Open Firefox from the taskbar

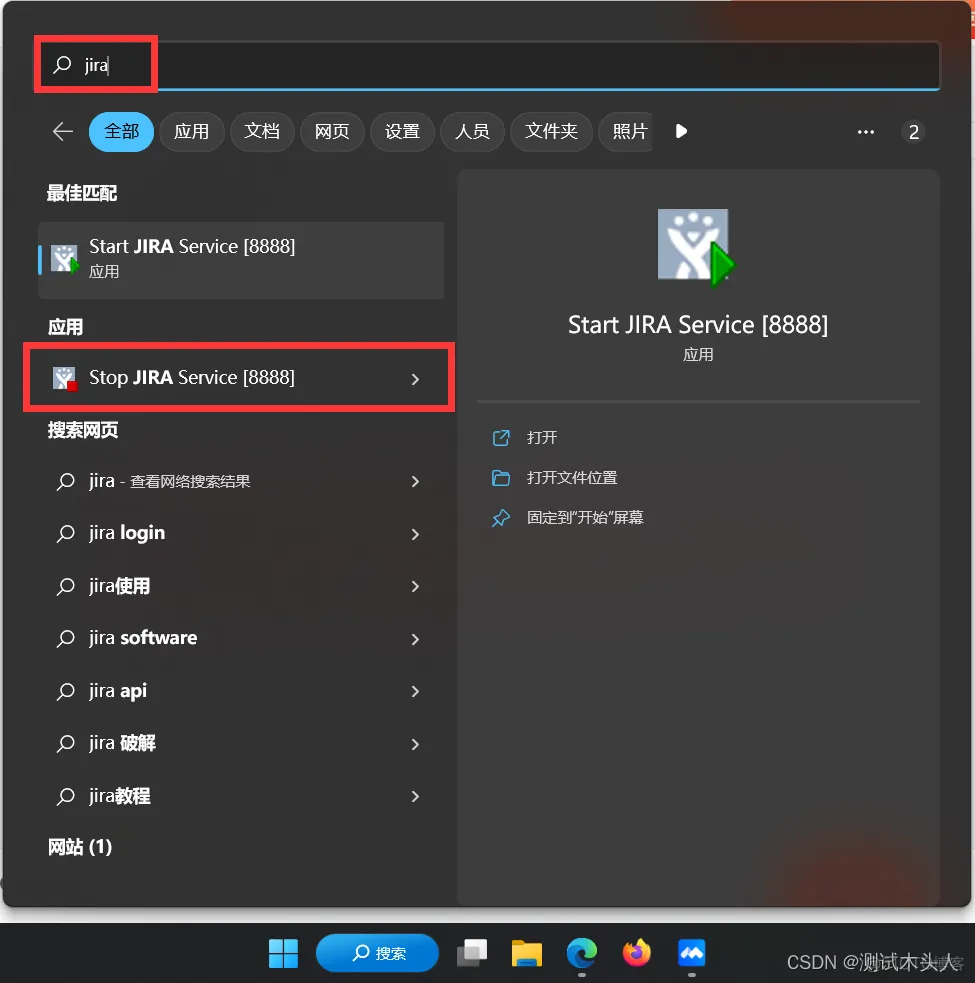(x=636, y=953)
